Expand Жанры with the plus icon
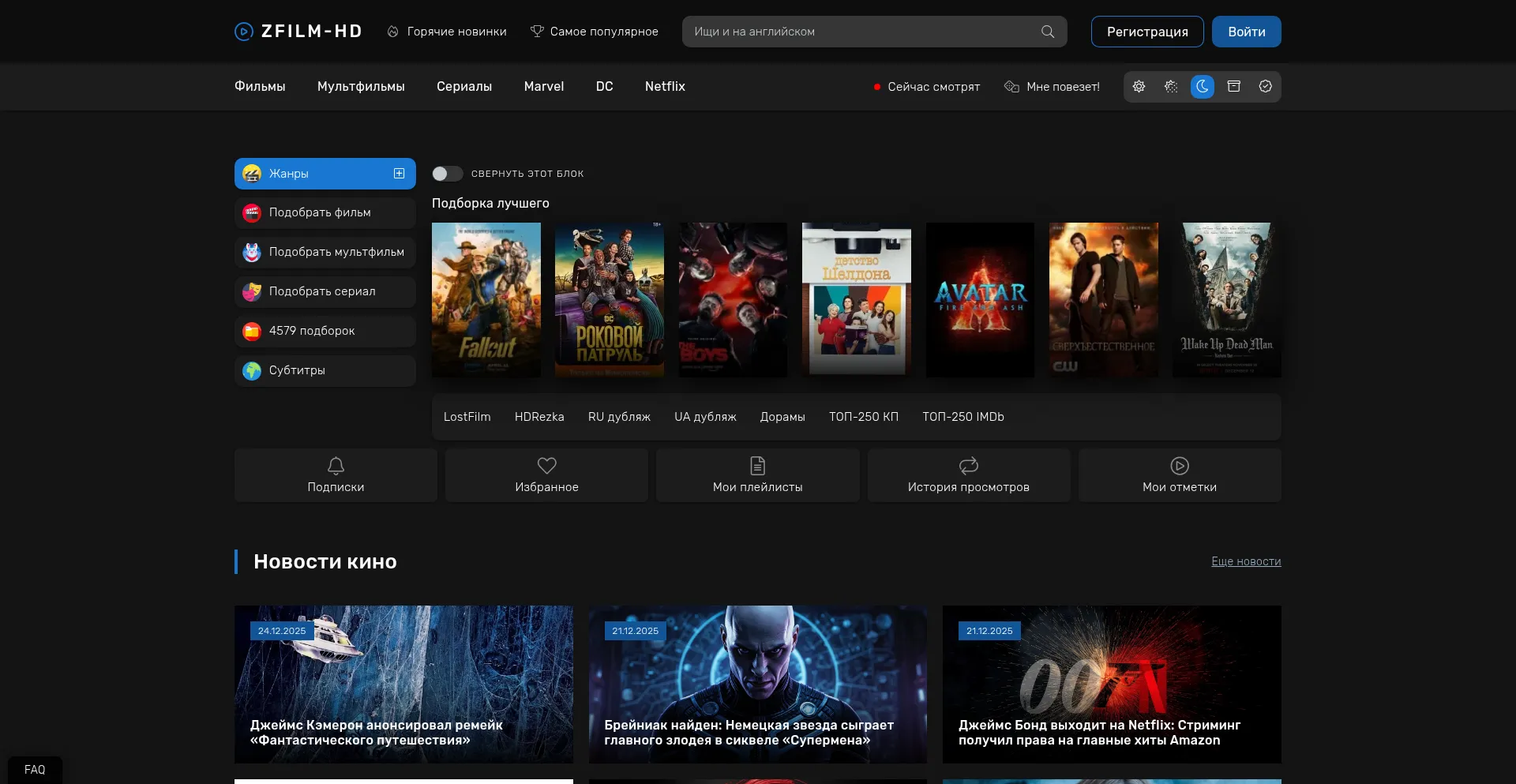The width and height of the screenshot is (1516, 784). [x=400, y=174]
